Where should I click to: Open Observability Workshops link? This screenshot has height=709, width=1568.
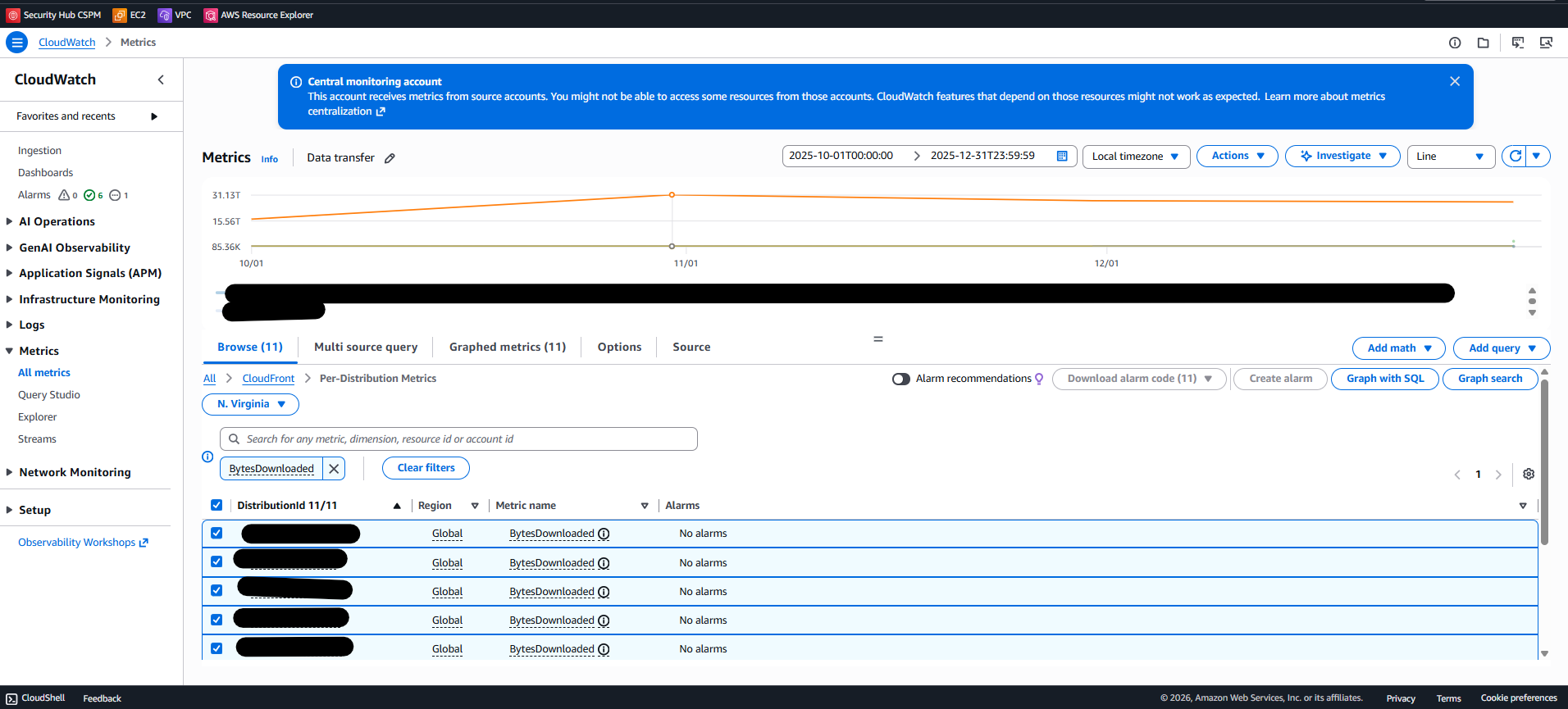tap(83, 543)
